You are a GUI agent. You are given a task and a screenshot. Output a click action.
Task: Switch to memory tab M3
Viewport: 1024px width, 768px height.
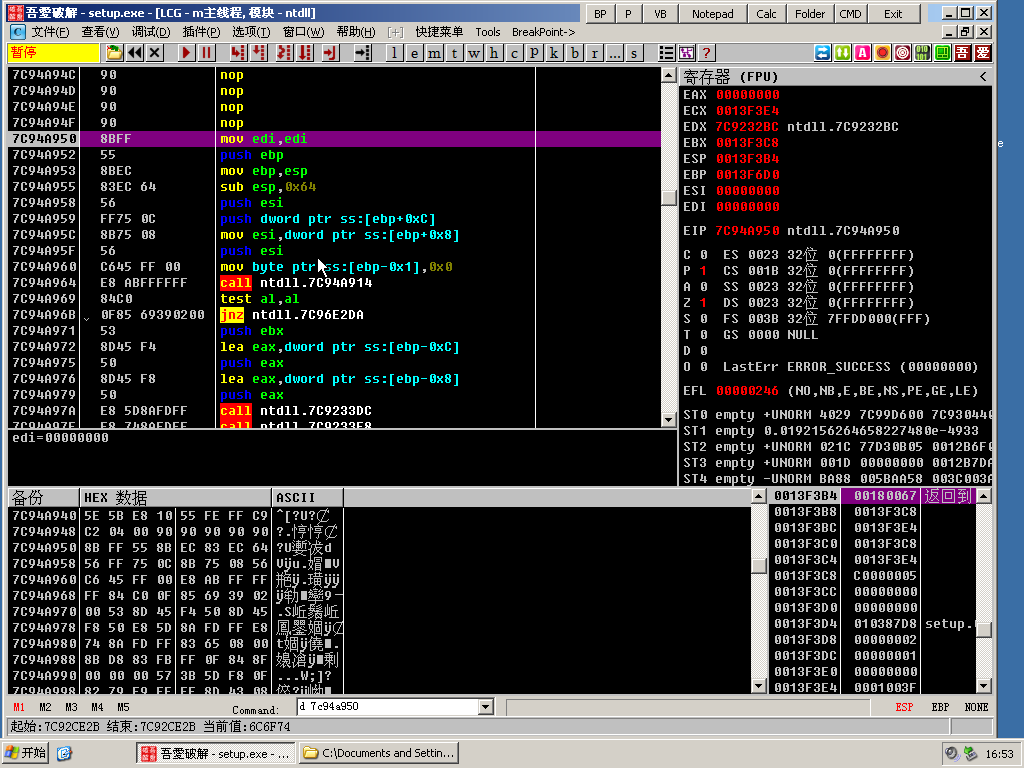coord(71,707)
